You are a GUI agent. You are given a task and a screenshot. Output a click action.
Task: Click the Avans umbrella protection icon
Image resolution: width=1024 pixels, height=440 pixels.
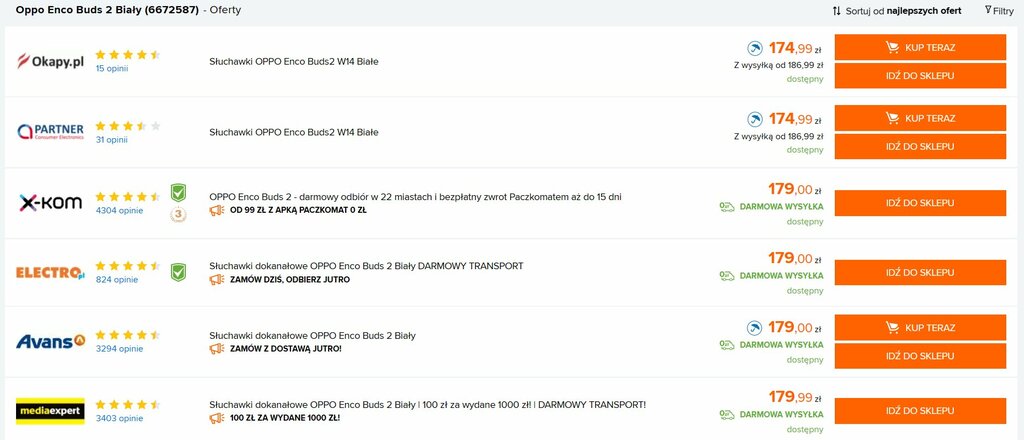coord(755,328)
